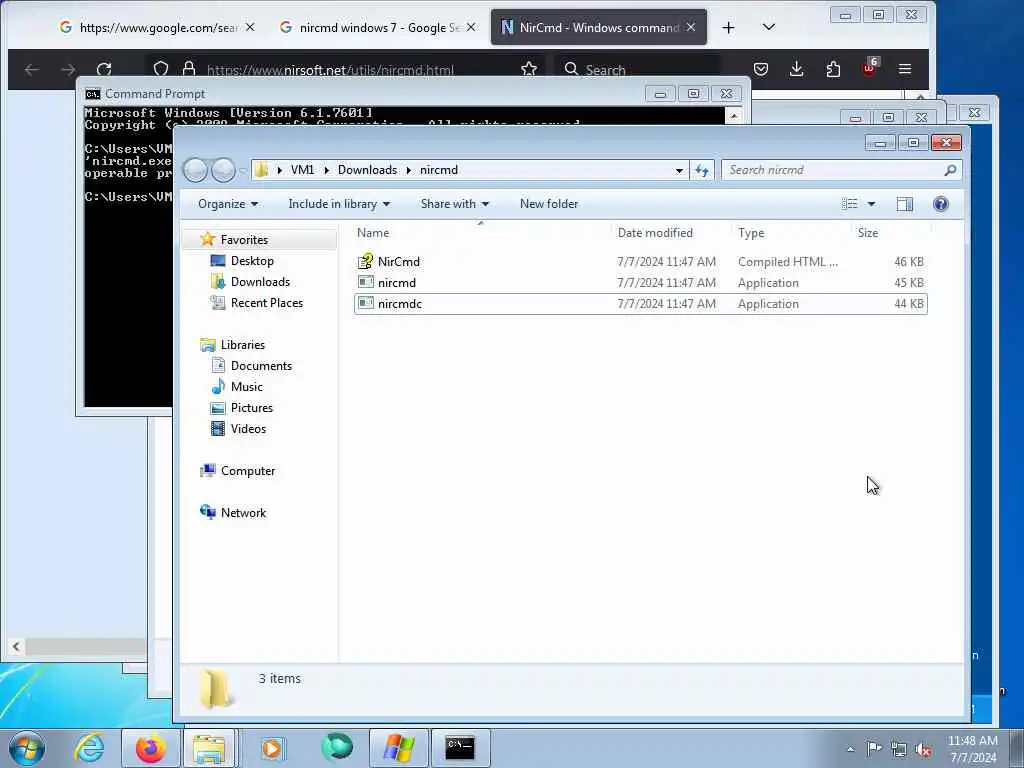Image resolution: width=1024 pixels, height=768 pixels.
Task: Expand address bar previous locations dropdown
Action: 679,170
